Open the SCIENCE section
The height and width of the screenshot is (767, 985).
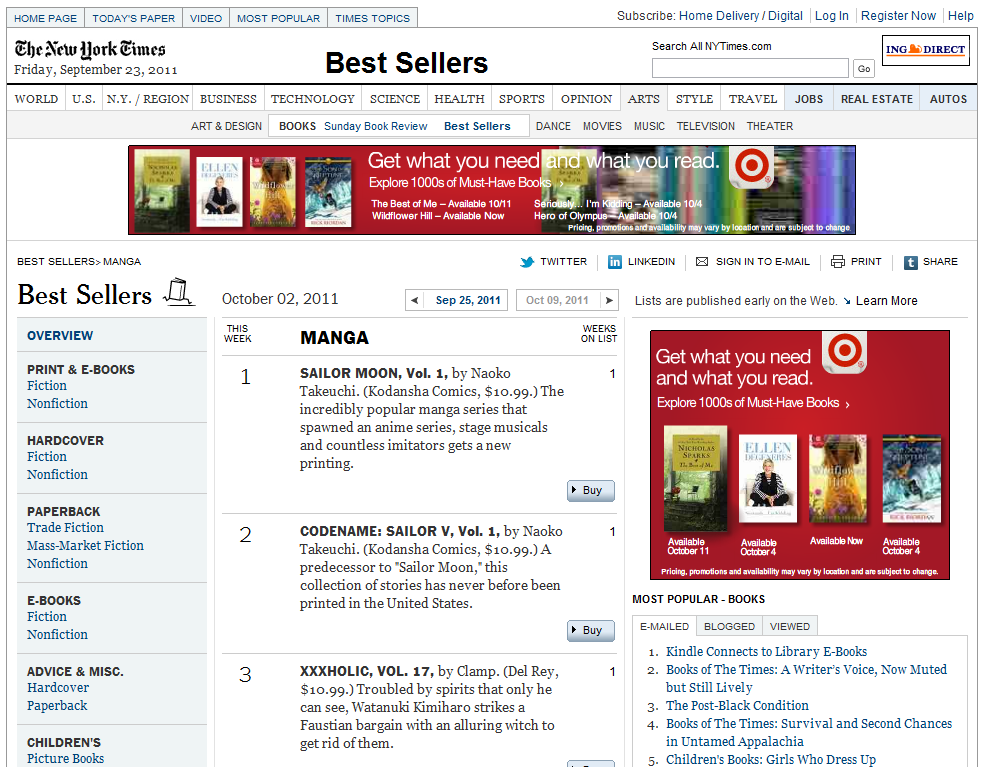point(395,99)
